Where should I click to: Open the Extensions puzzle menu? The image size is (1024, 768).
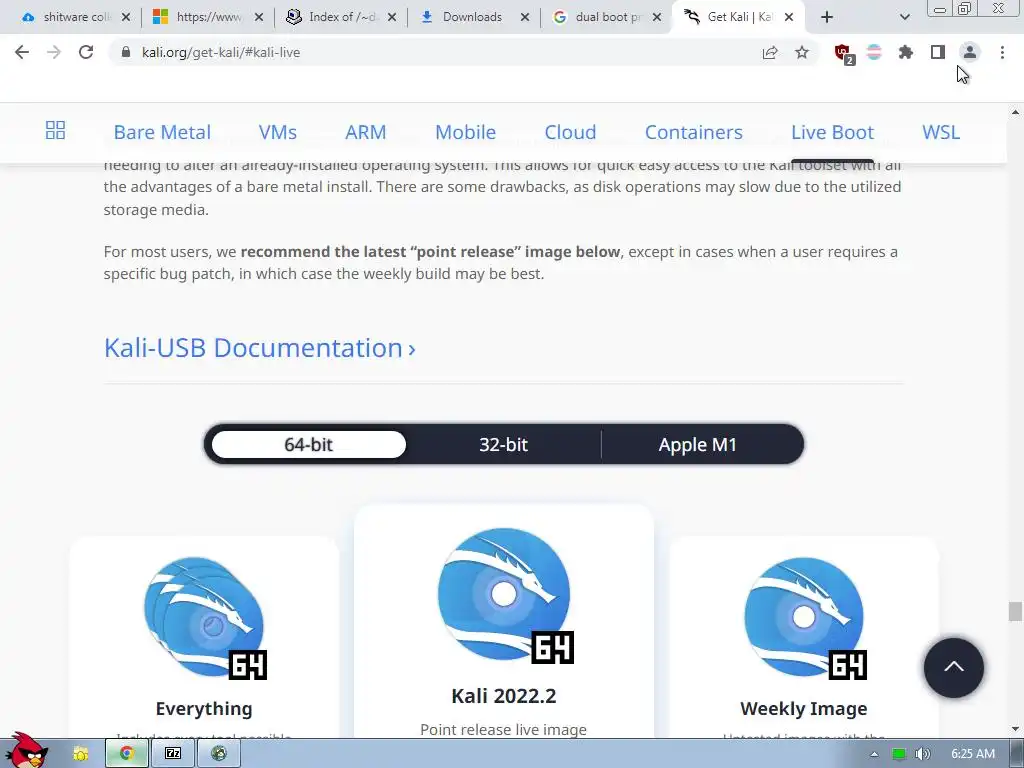pos(906,52)
